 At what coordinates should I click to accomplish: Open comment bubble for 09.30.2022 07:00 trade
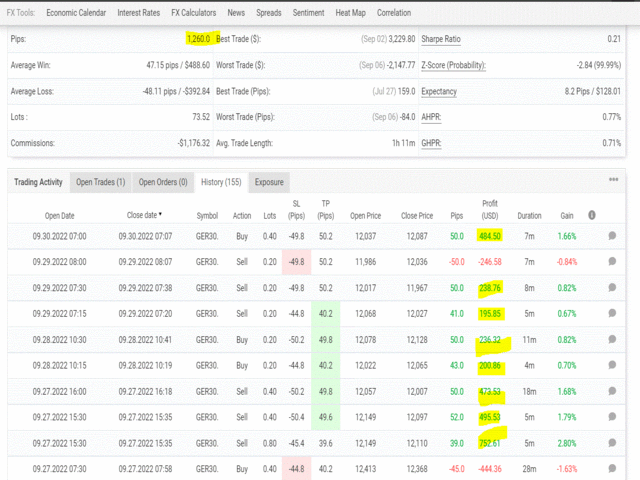612,236
